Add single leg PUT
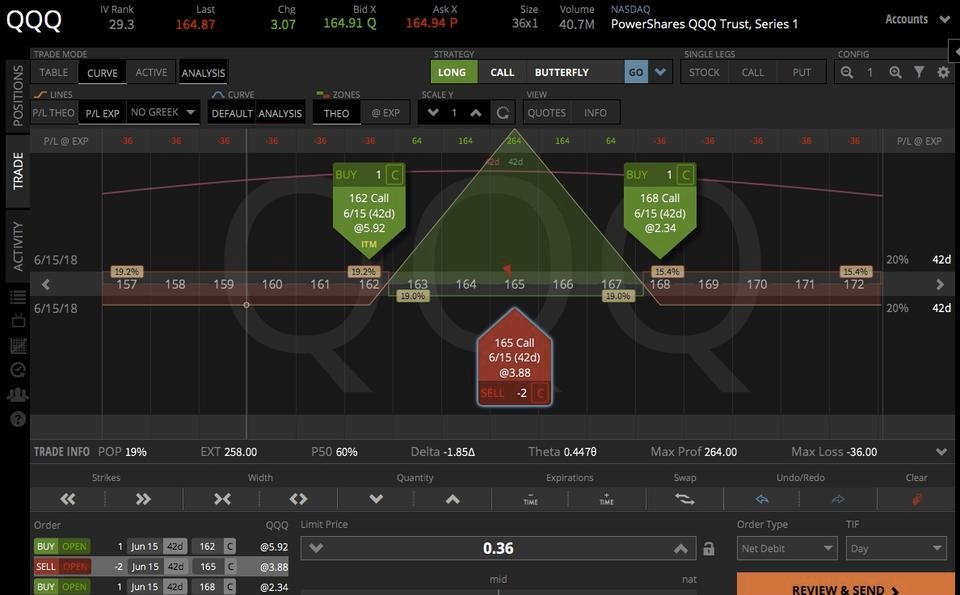The width and height of the screenshot is (960, 595). 801,72
